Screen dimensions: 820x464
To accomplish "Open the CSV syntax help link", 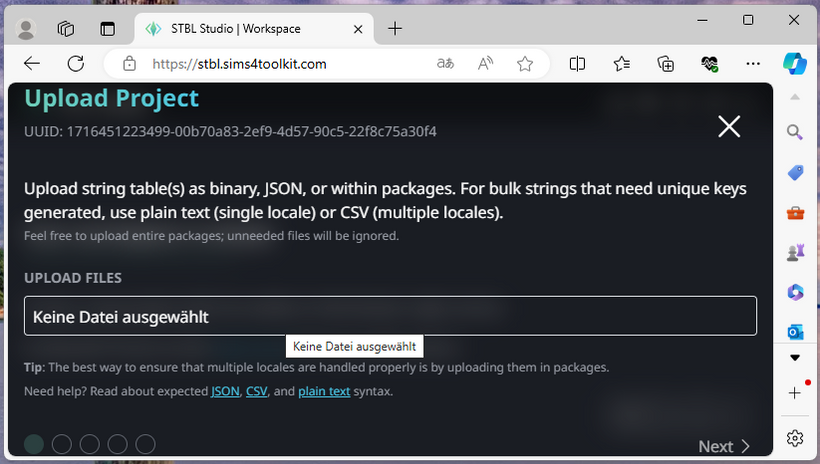I will point(257,391).
